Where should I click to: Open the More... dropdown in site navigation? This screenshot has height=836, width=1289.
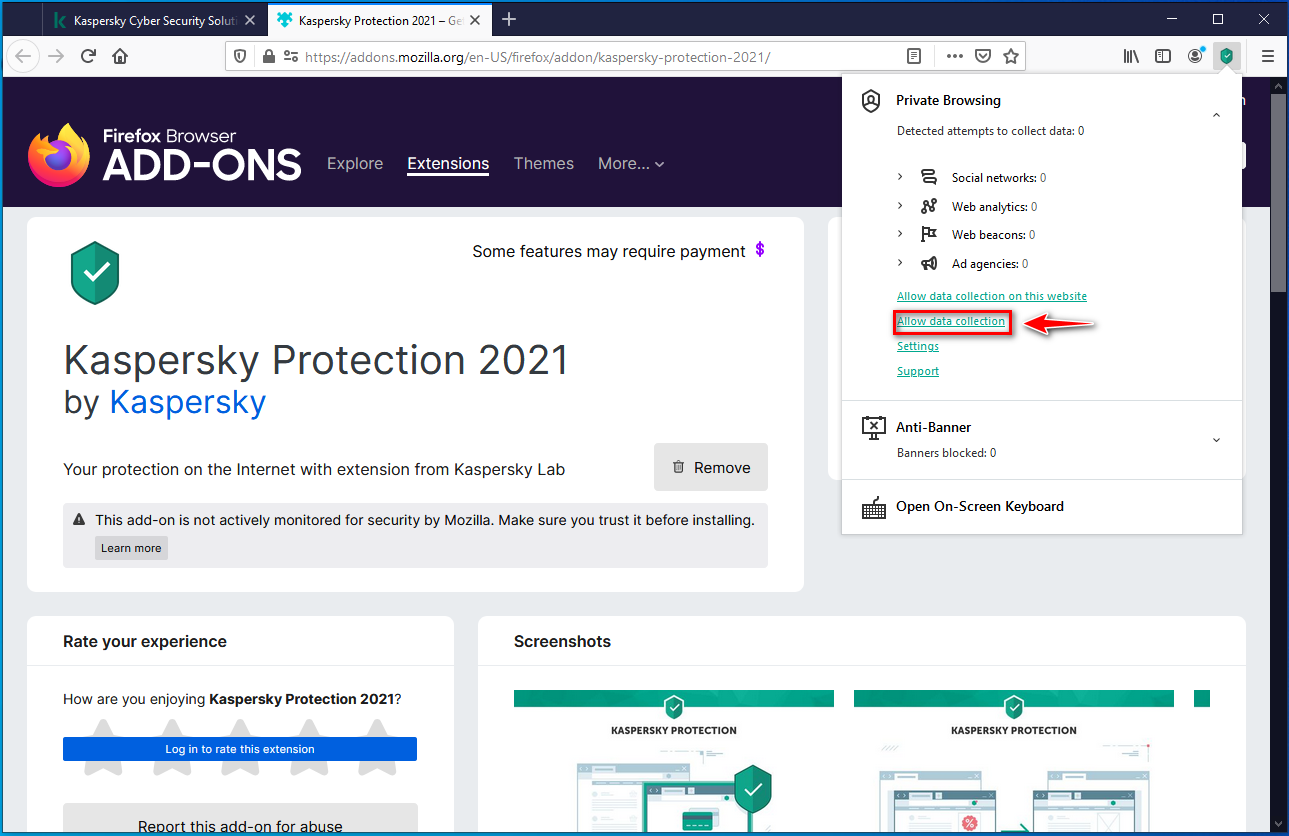631,164
